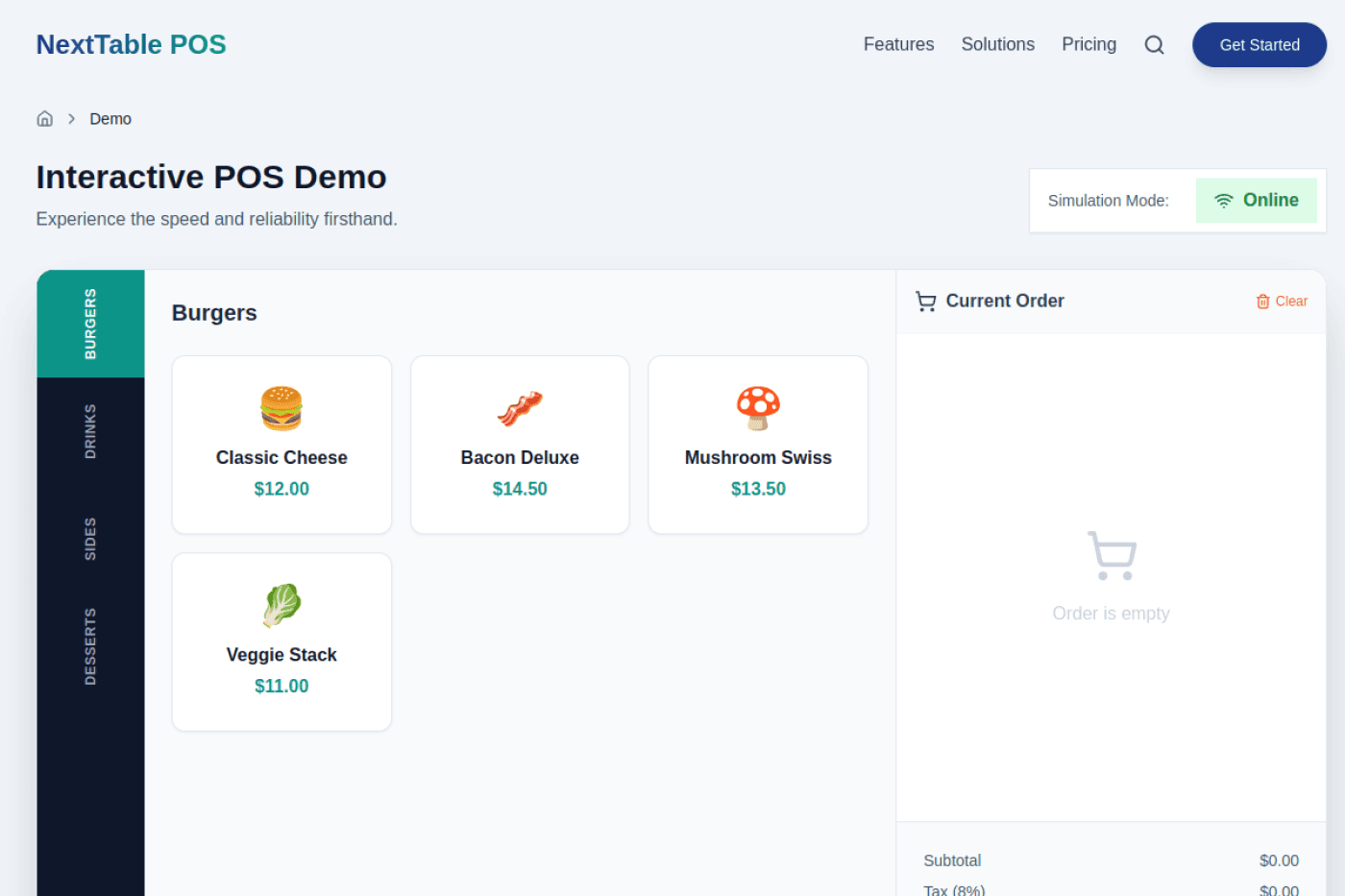Click the wifi icon in Online toggle

pos(1223,201)
